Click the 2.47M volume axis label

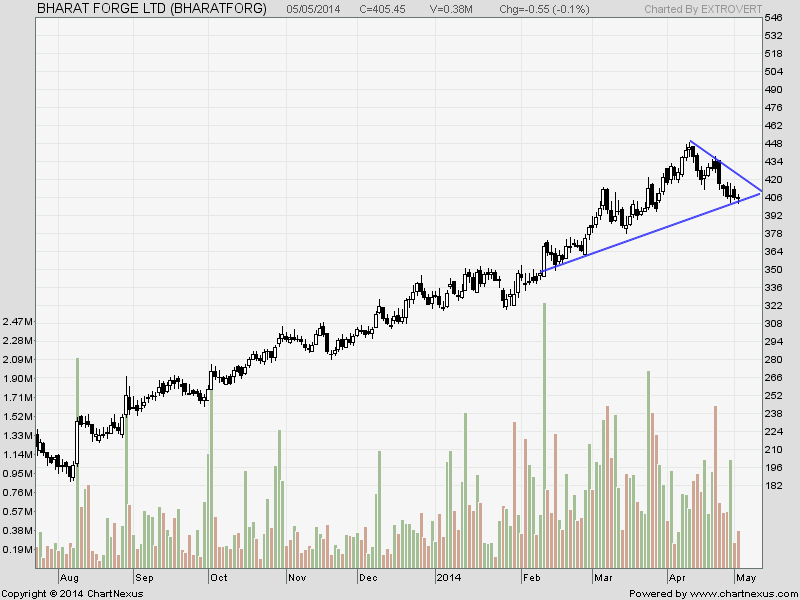[x=19, y=322]
